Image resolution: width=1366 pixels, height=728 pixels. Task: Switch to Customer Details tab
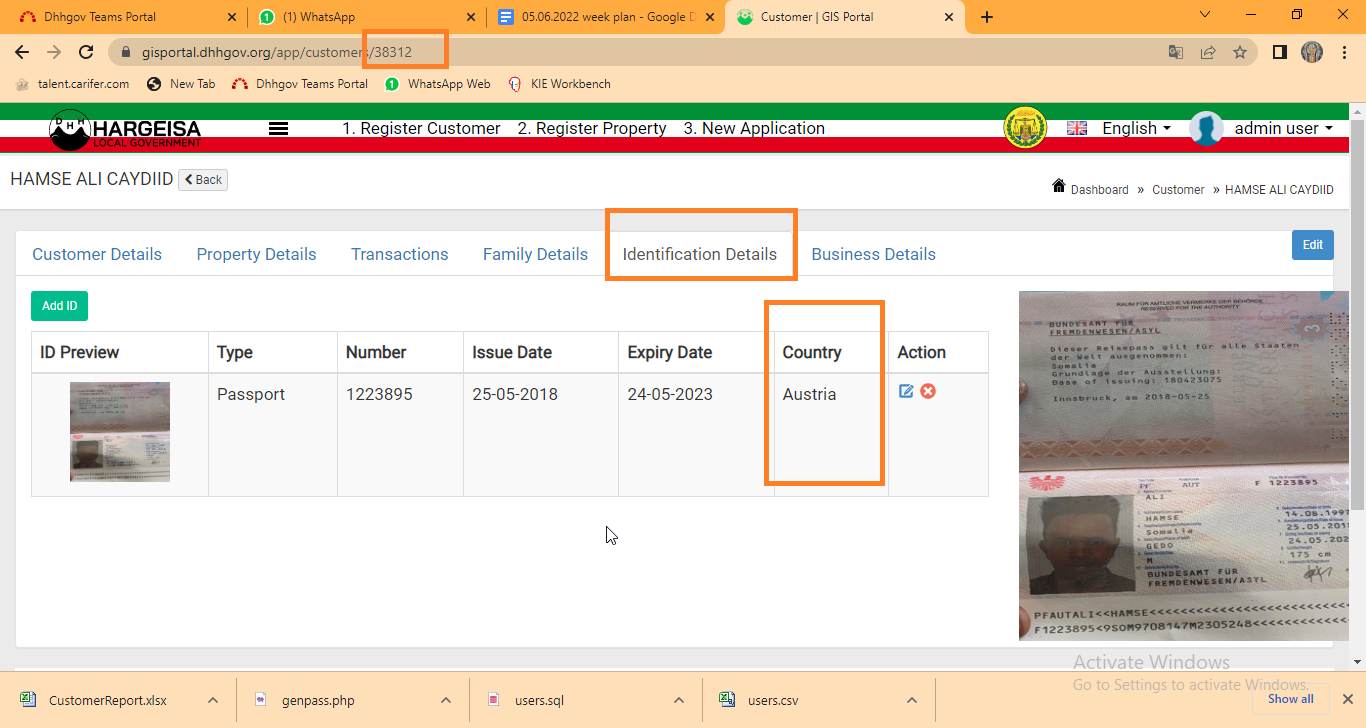click(x=97, y=254)
